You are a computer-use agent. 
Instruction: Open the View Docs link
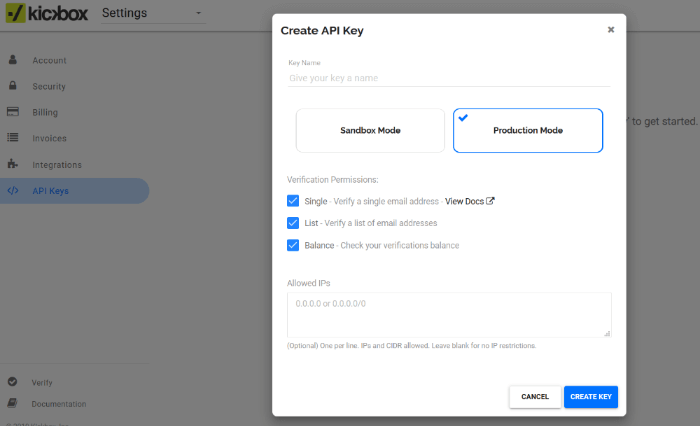coord(470,201)
